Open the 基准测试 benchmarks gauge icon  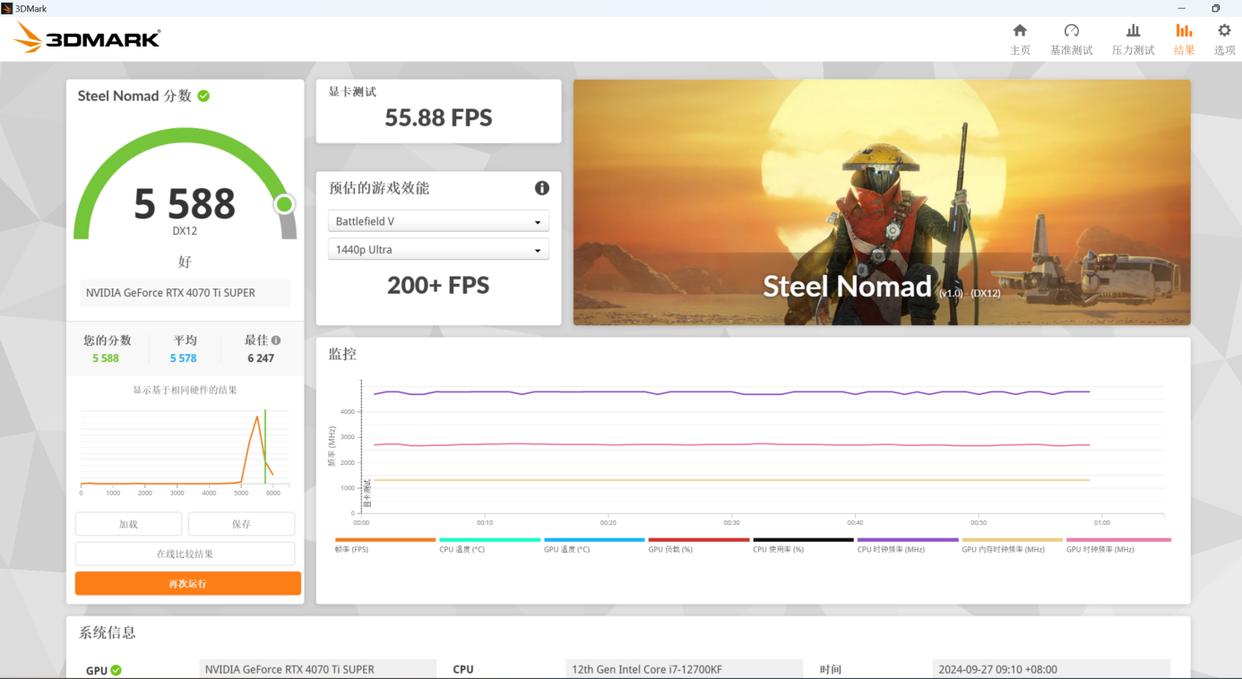(1071, 30)
